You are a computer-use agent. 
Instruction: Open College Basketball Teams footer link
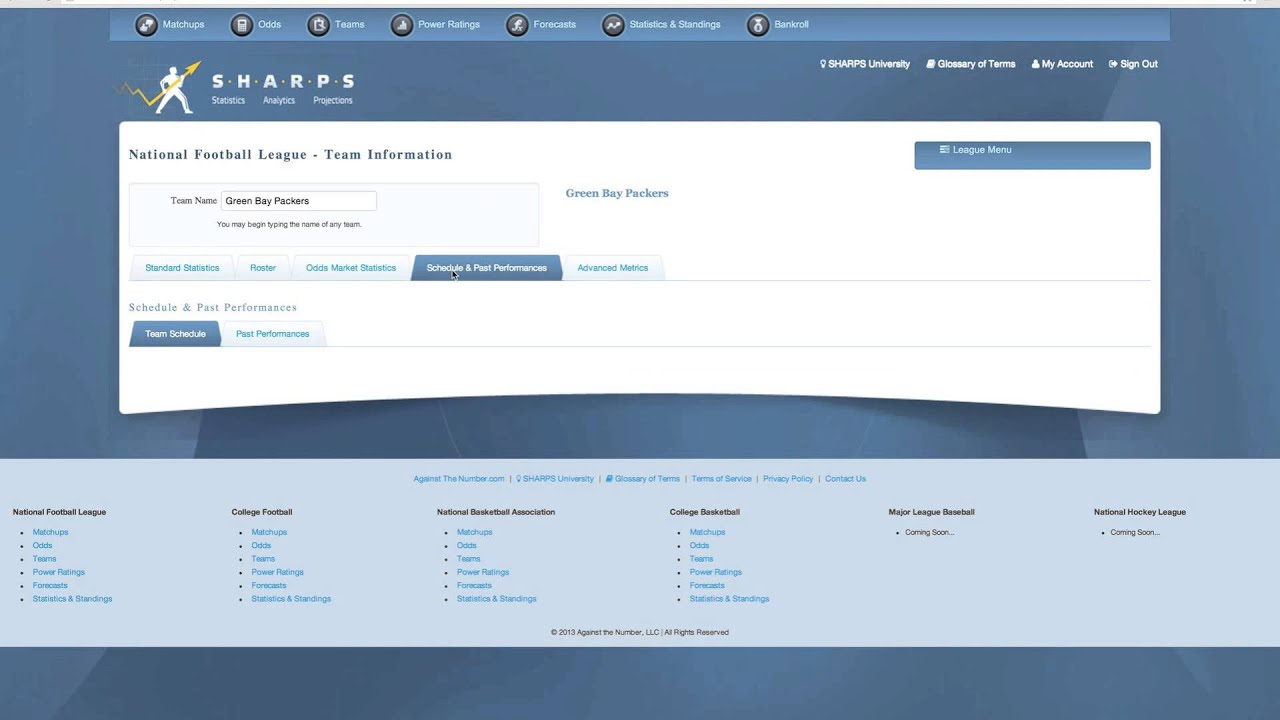pos(701,559)
